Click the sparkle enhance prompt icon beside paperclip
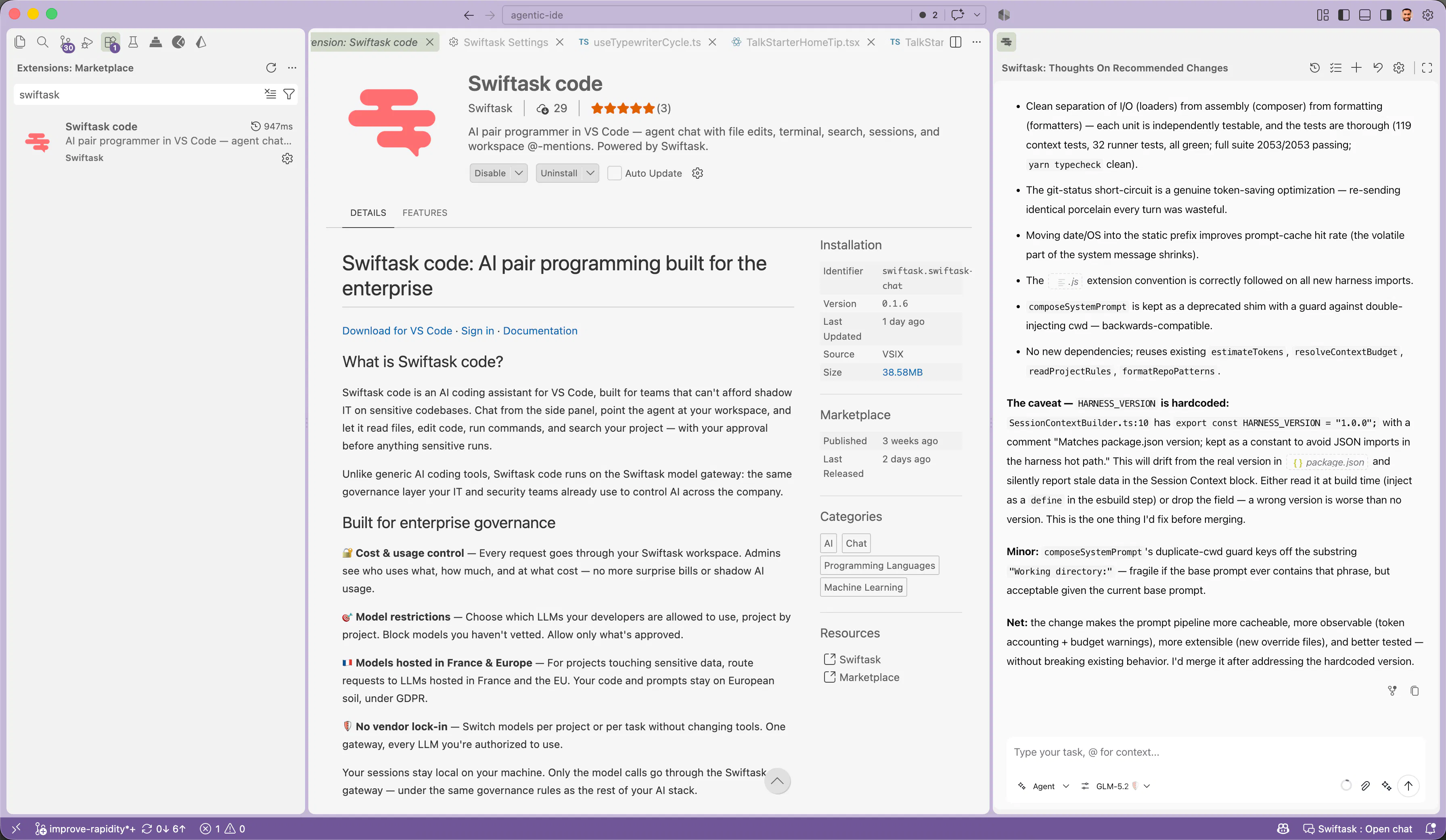Image resolution: width=1446 pixels, height=840 pixels. pyautogui.click(x=1387, y=786)
